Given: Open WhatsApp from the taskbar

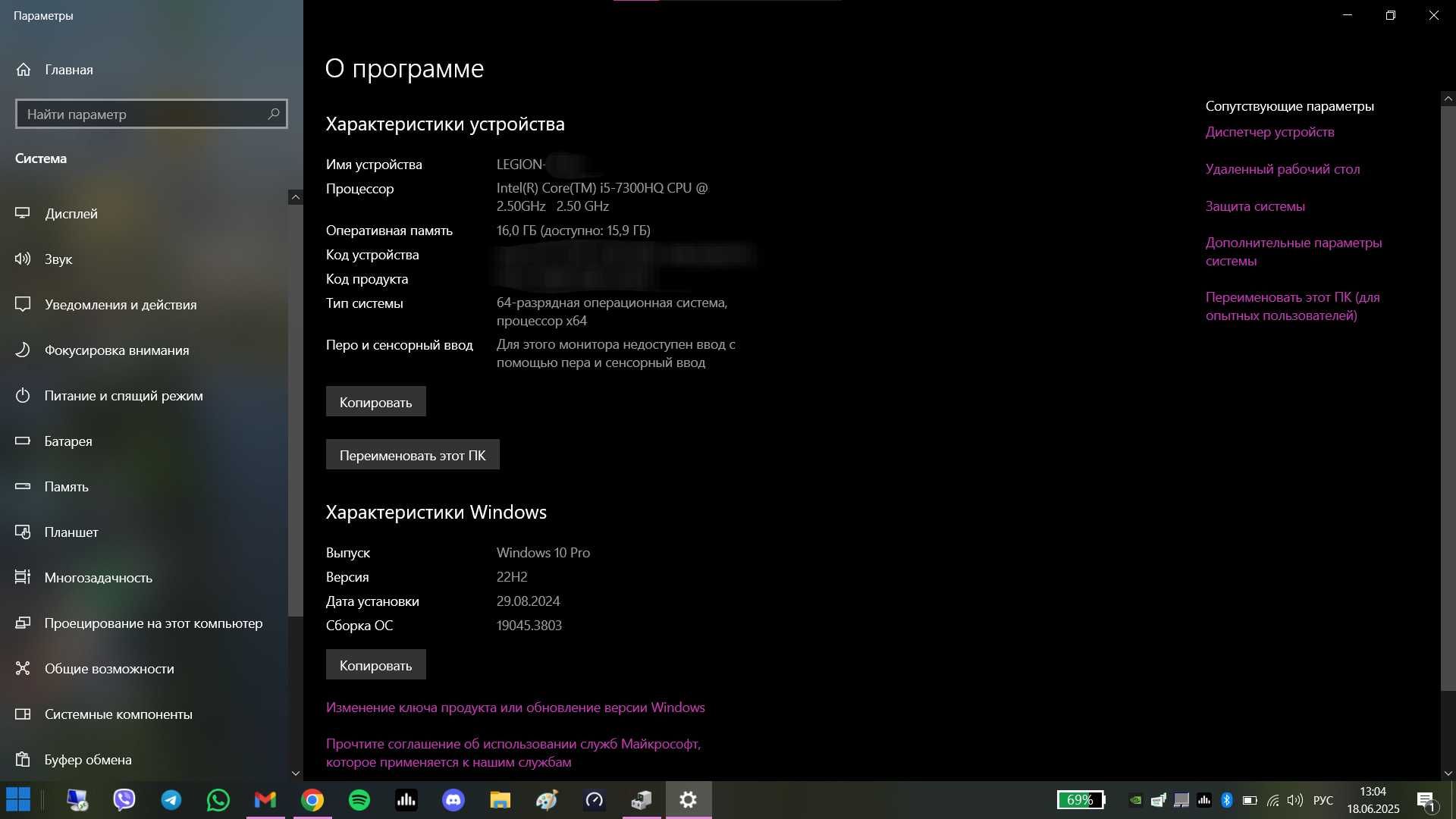Looking at the screenshot, I should [x=218, y=800].
